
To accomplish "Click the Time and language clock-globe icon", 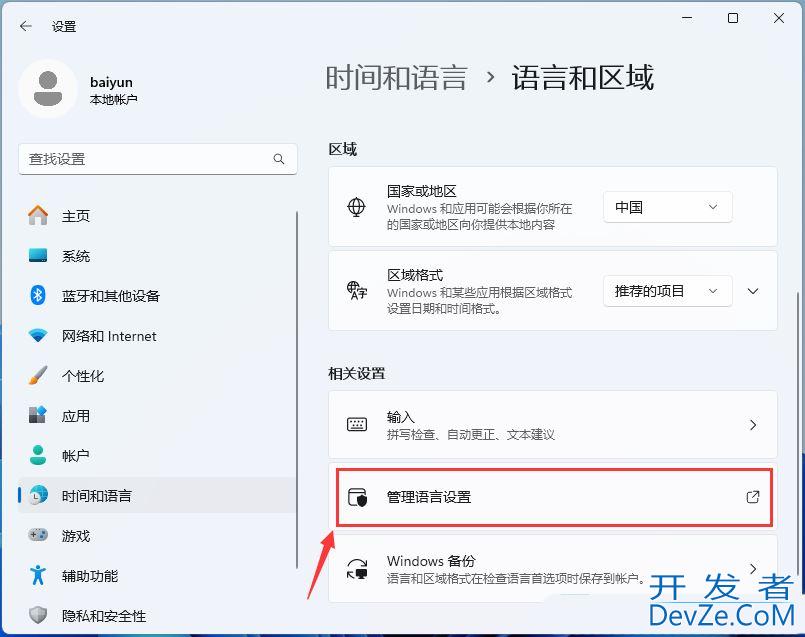I will tap(38, 495).
